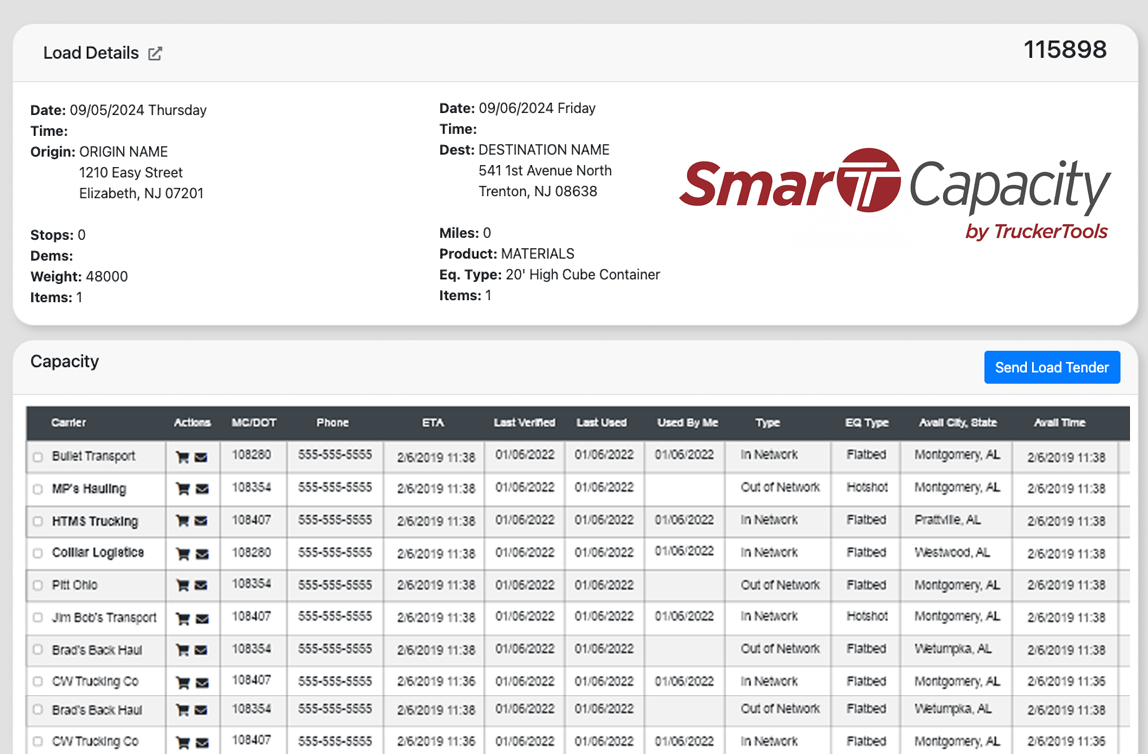1148x754 pixels.
Task: Click the Weight value 48000
Action: coord(107,277)
